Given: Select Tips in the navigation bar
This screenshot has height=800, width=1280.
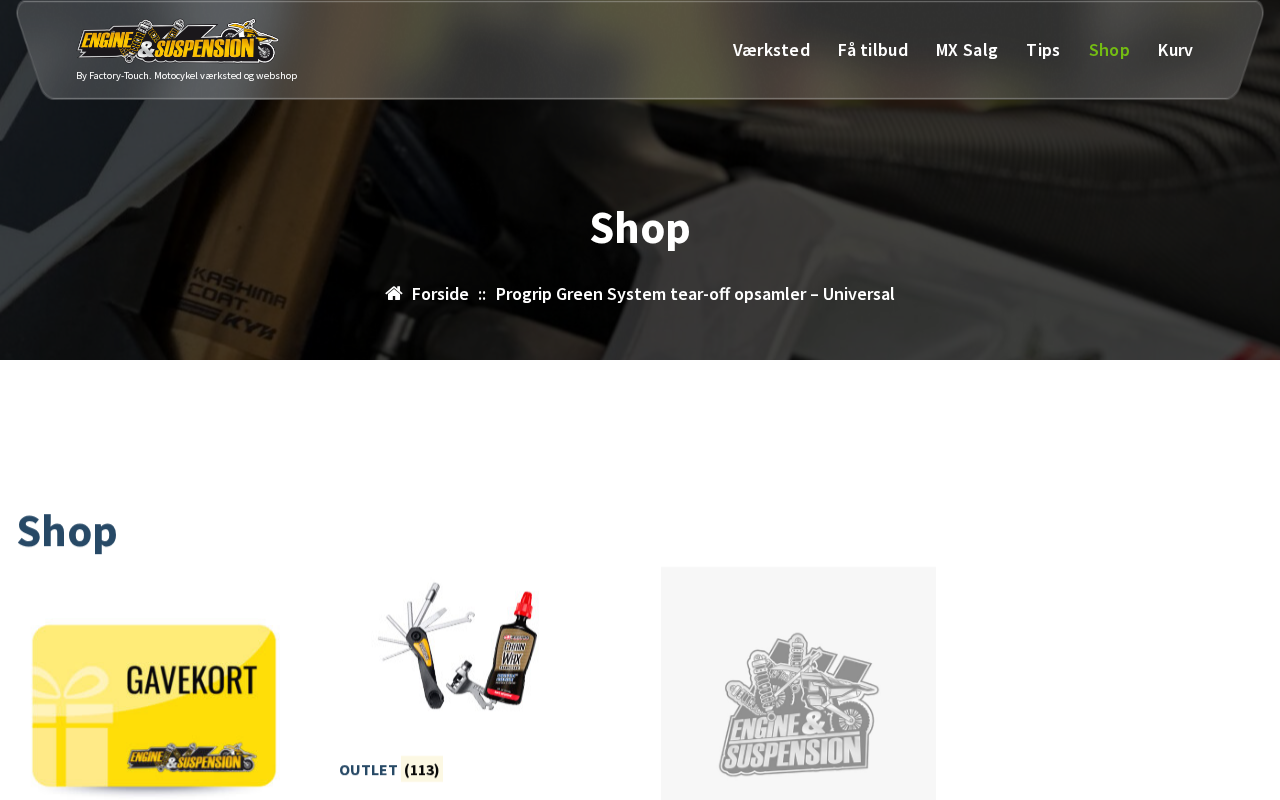Looking at the screenshot, I should pos(1043,50).
